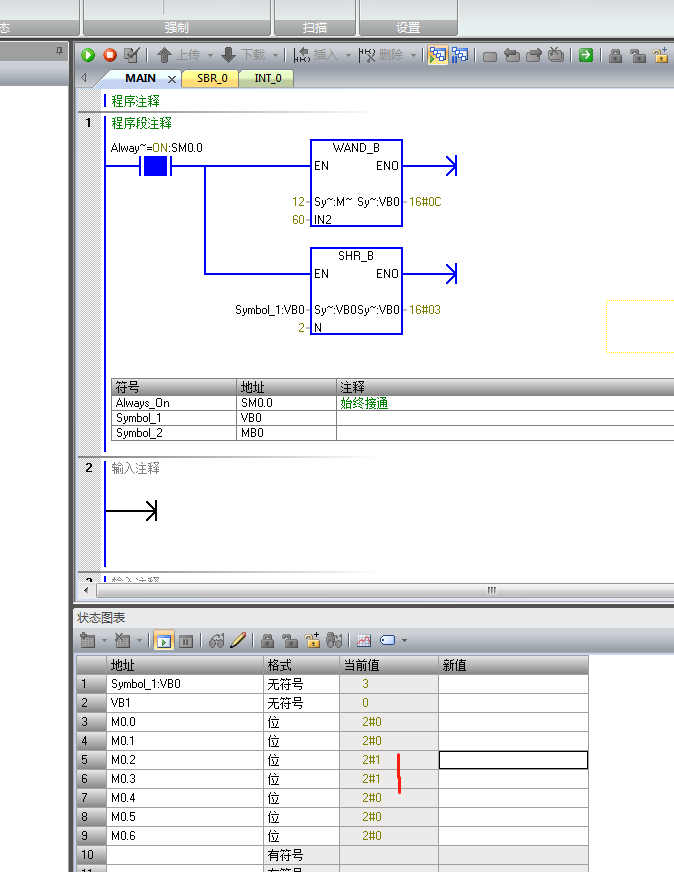Toggle chart status monitoring button
674x872 pixels.
point(164,640)
